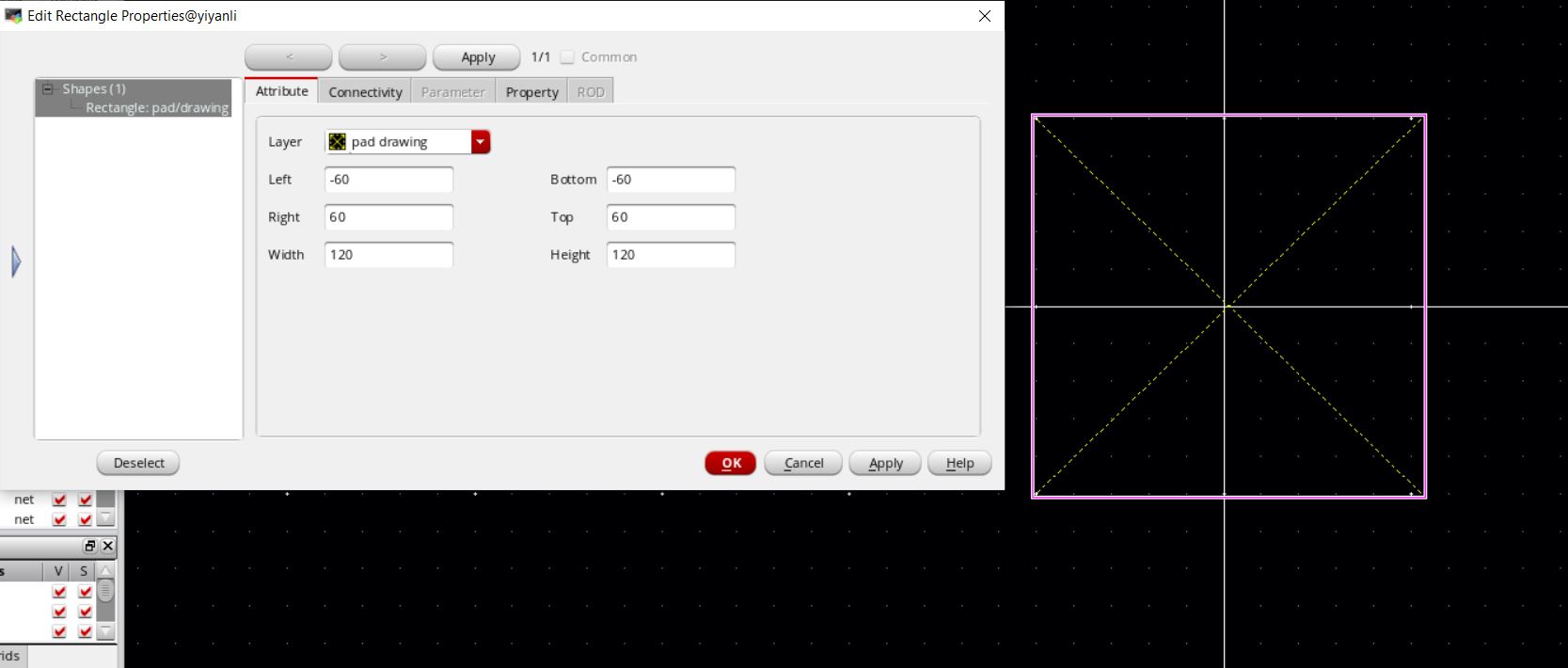Toggle selectable checkbox of the bottom net row
This screenshot has height=668, width=1568.
pyautogui.click(x=85, y=519)
